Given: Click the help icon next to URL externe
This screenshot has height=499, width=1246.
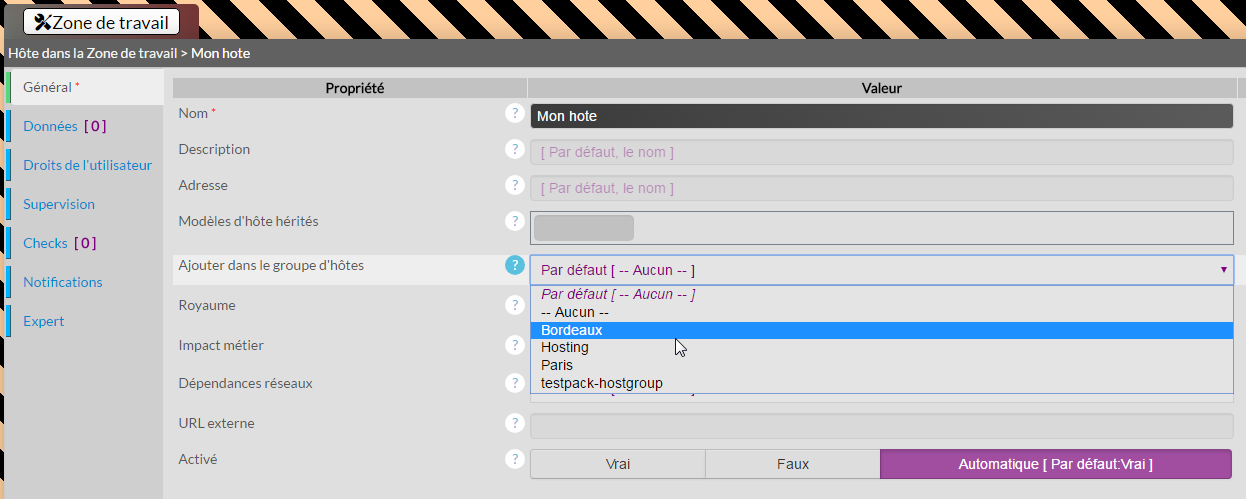Looking at the screenshot, I should 515,424.
